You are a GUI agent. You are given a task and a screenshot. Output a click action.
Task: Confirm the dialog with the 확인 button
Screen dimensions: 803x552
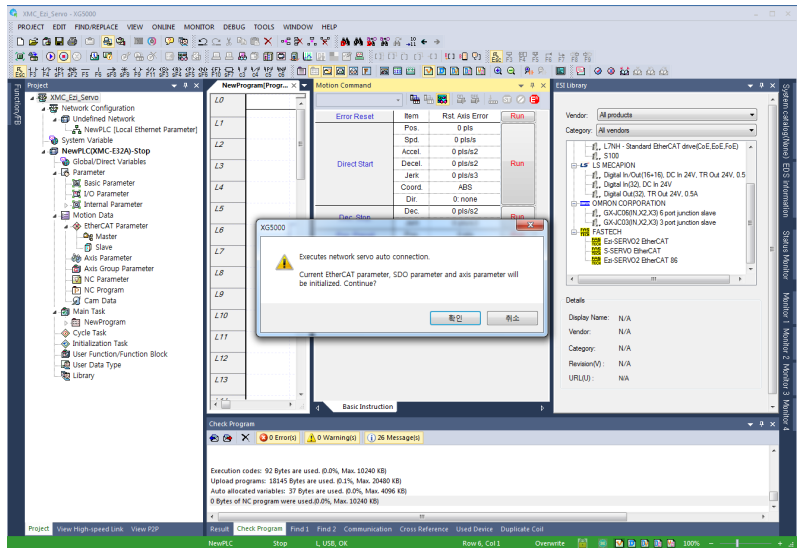coord(455,317)
